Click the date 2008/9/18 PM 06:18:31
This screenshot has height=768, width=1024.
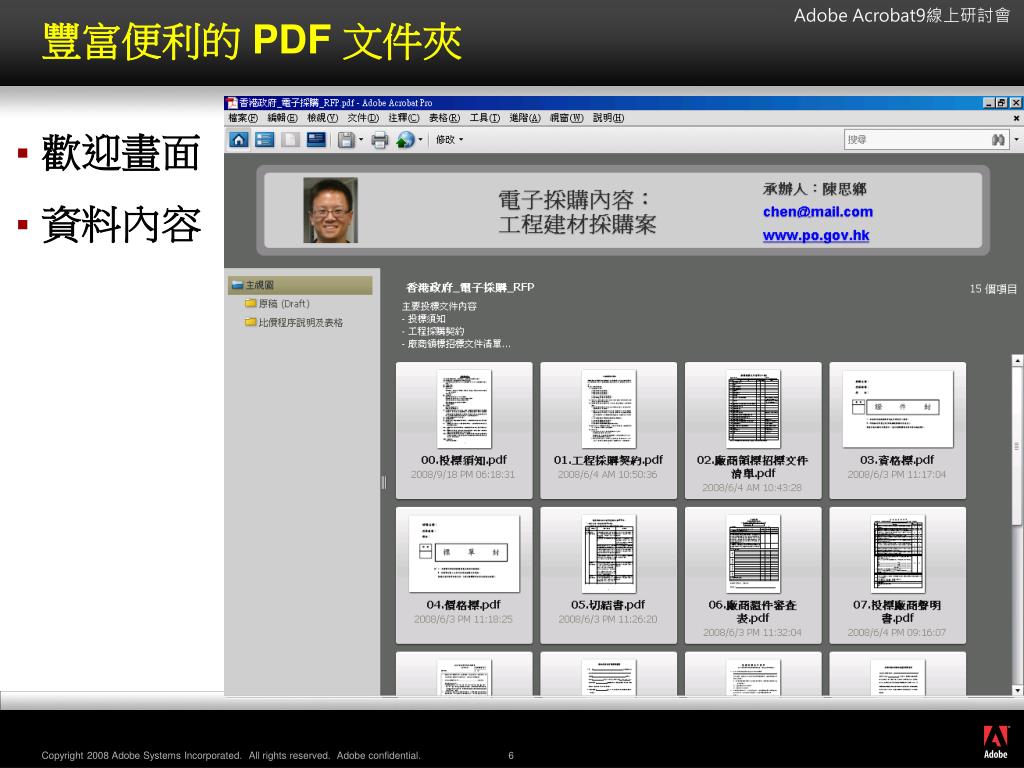point(463,475)
